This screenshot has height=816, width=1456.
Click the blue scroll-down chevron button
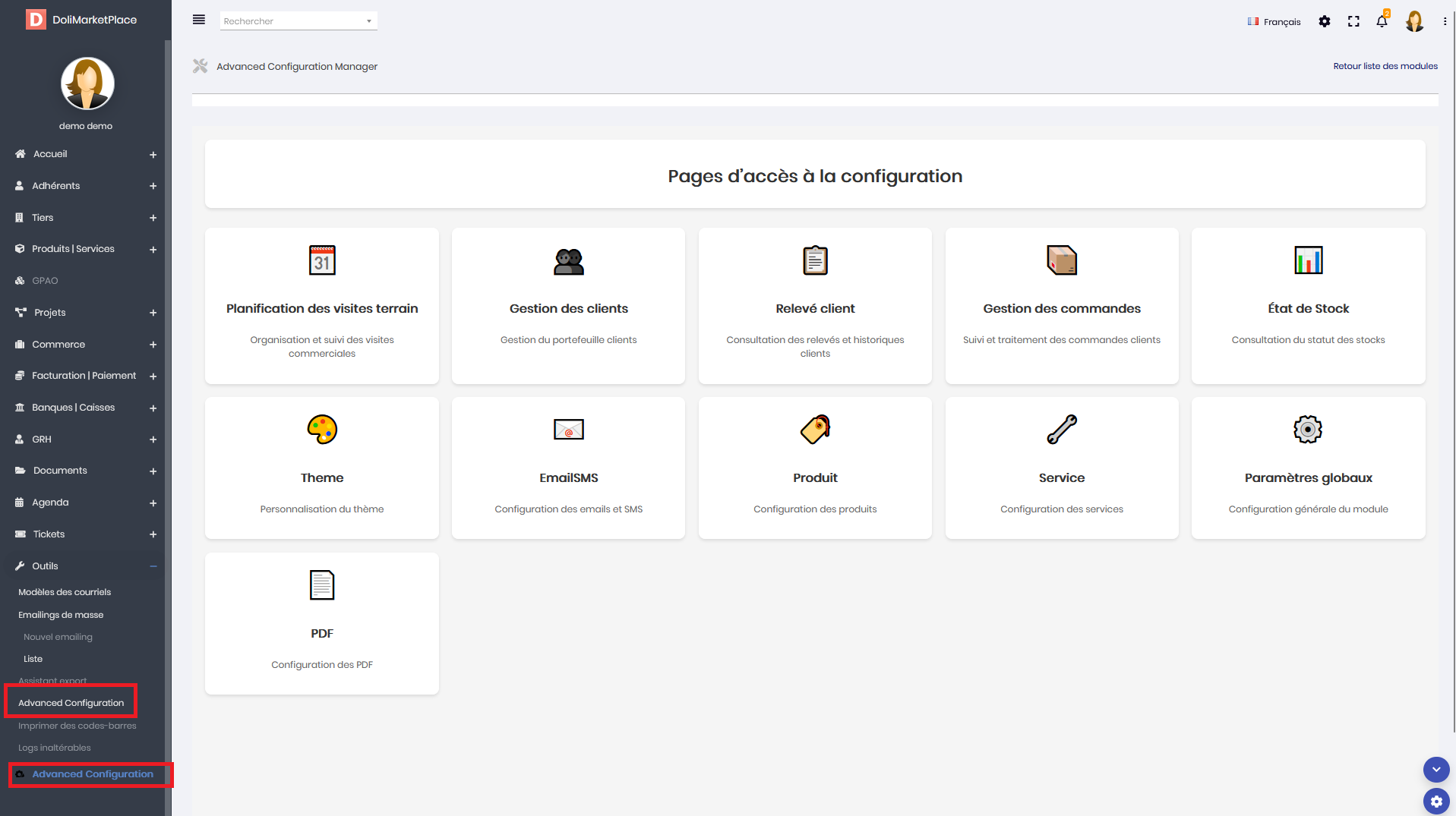pos(1435,770)
